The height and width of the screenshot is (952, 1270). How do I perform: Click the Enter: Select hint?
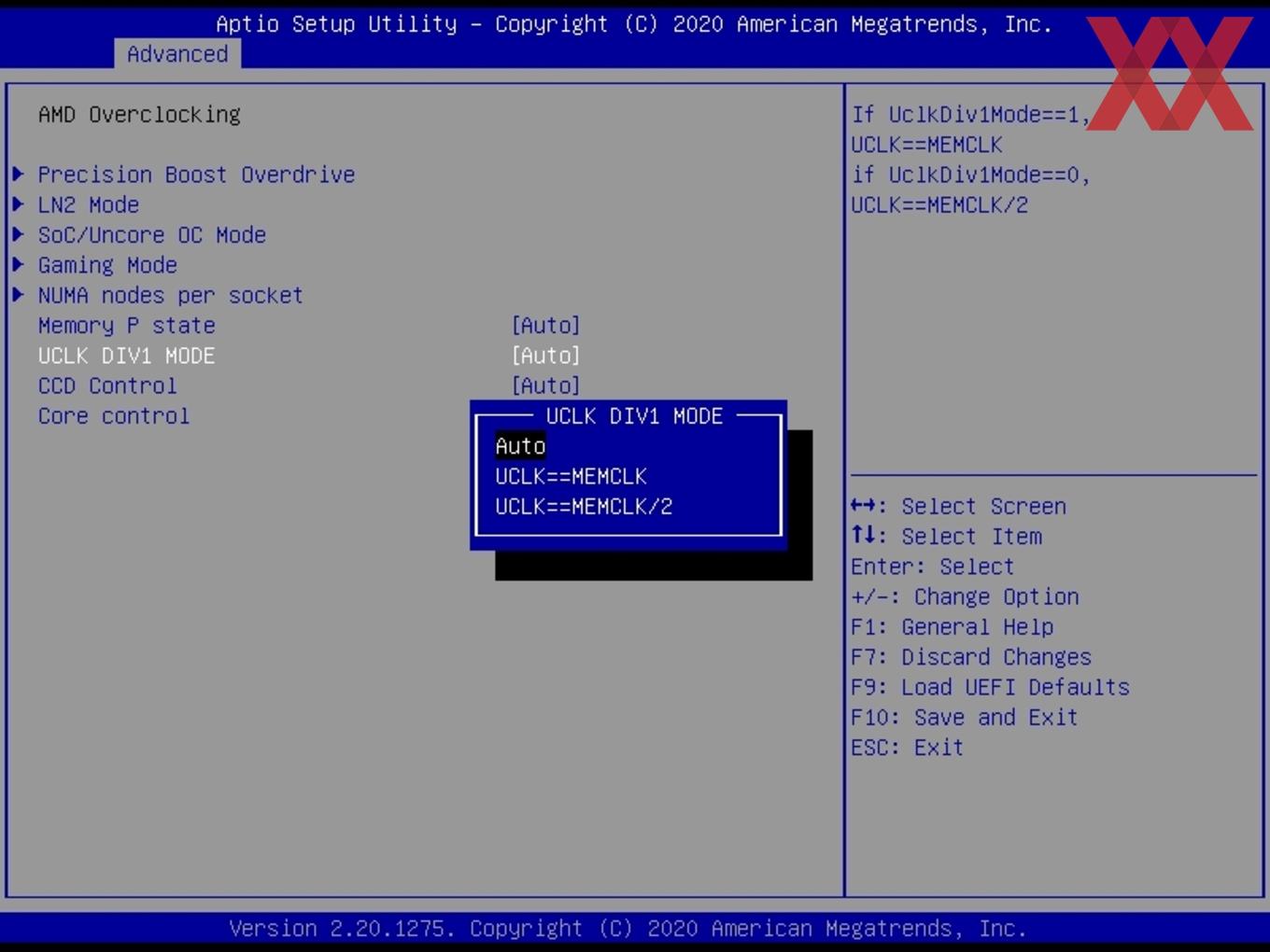pos(932,567)
